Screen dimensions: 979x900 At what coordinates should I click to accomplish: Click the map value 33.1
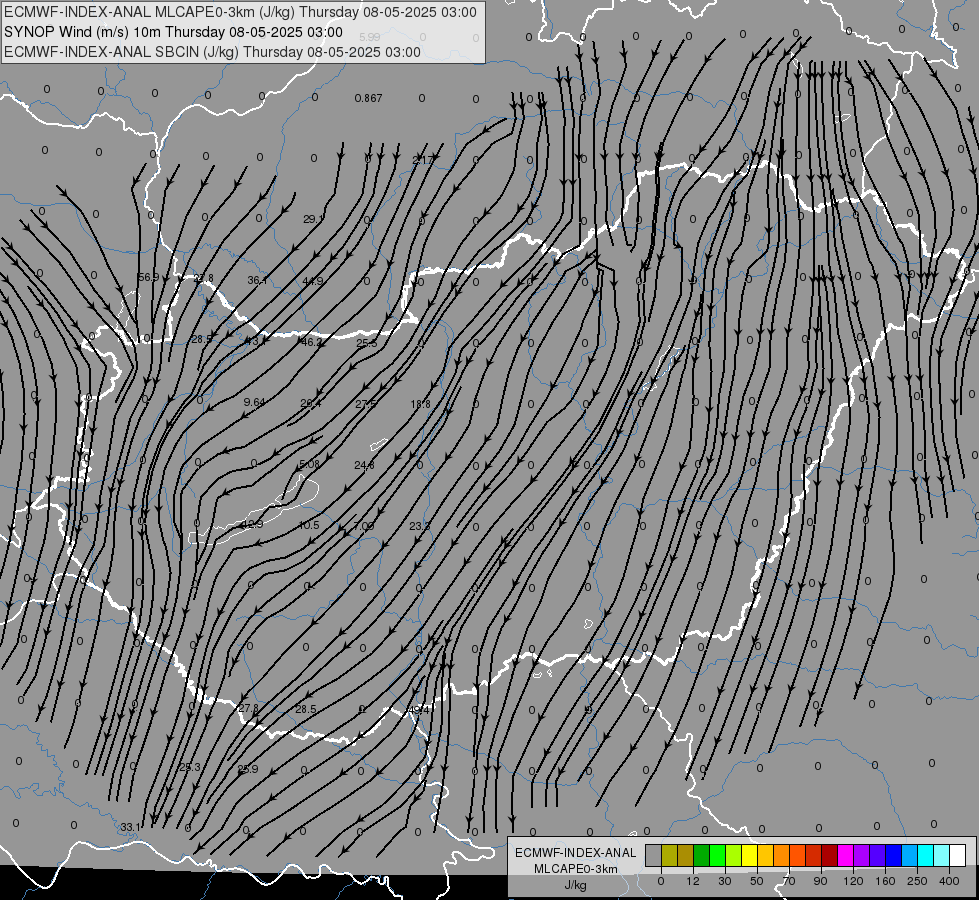click(130, 827)
